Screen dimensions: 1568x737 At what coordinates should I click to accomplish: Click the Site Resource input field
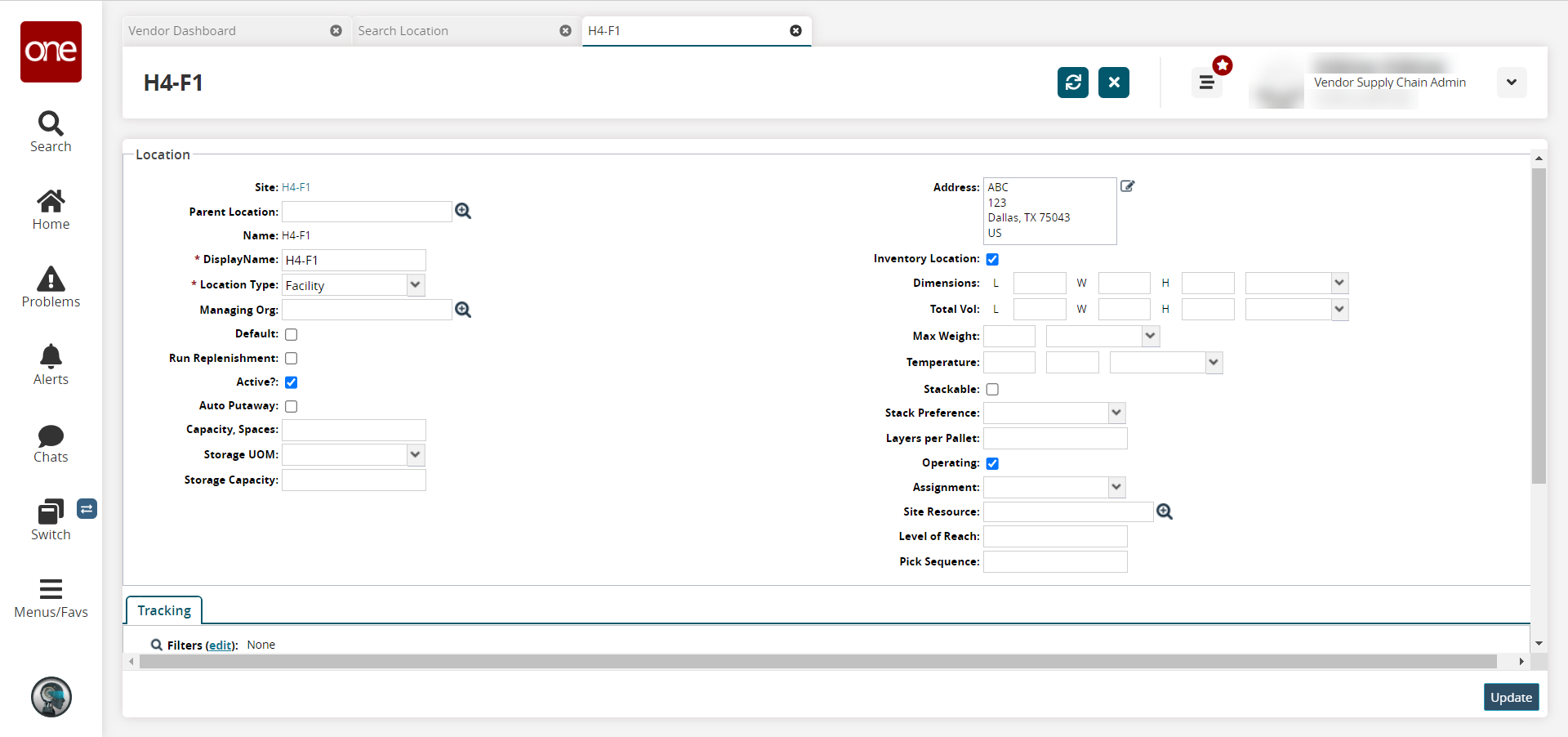[x=1068, y=511]
